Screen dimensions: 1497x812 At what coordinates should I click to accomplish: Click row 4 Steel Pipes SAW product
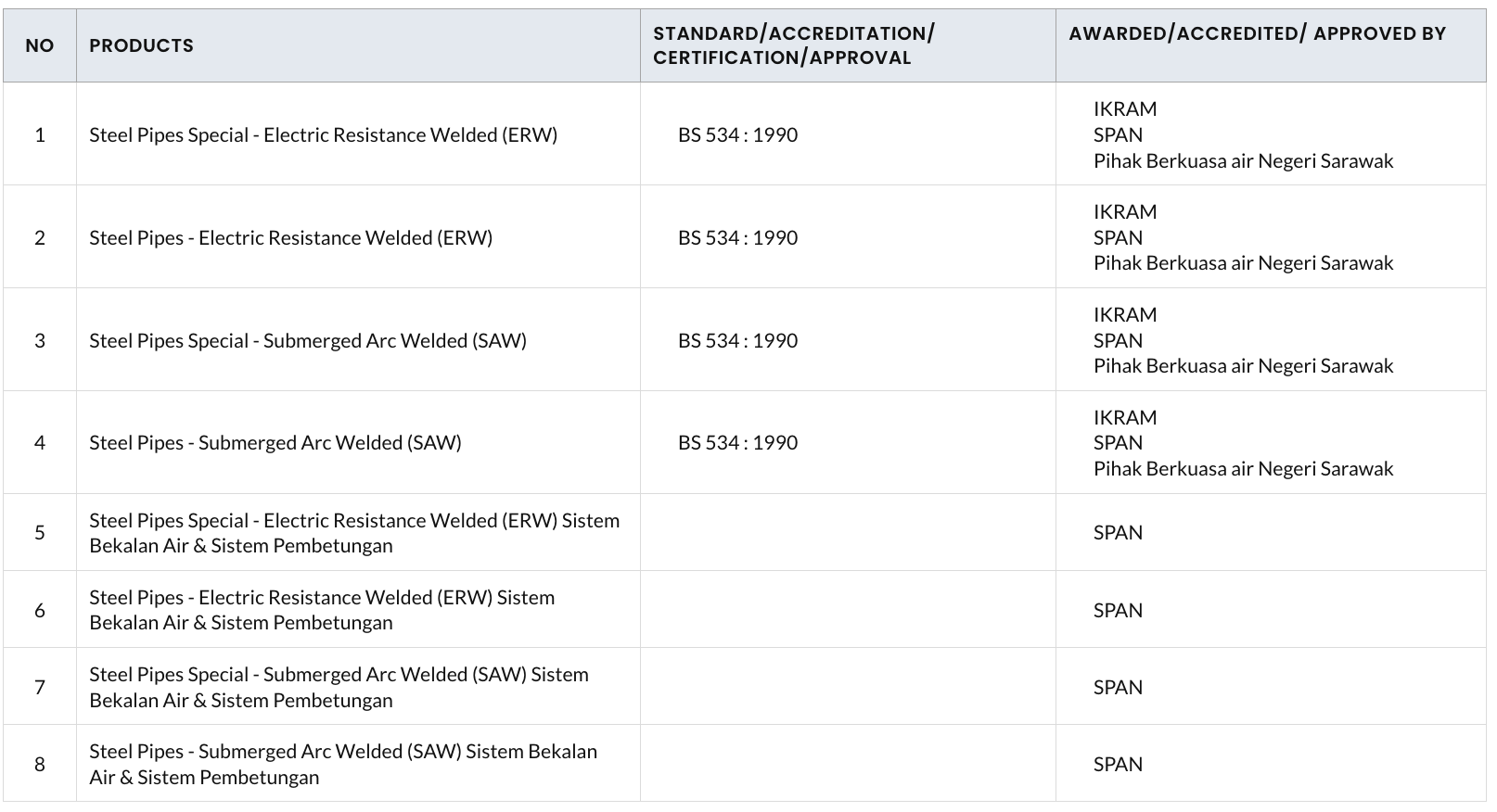(275, 443)
